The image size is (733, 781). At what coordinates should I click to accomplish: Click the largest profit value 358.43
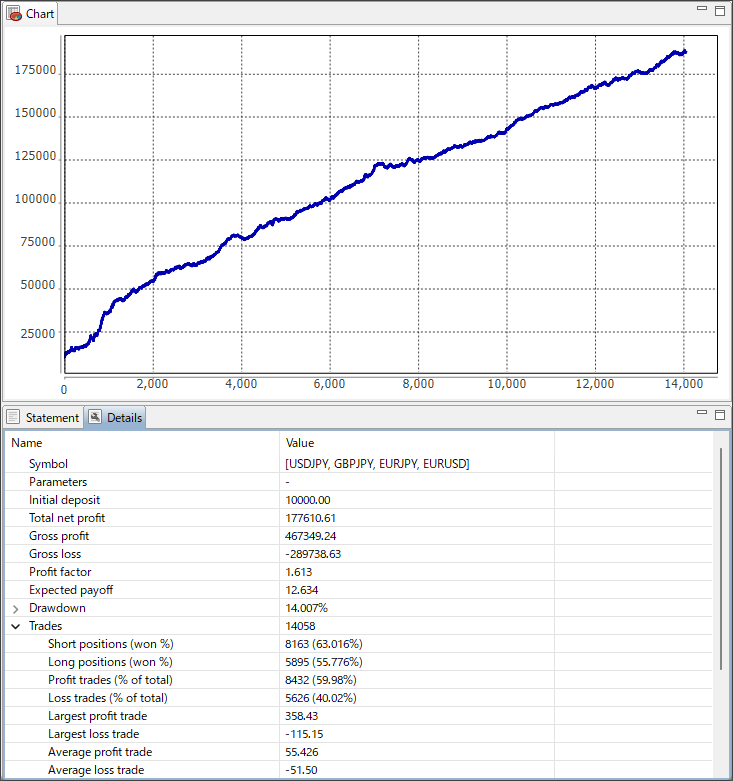tap(301, 716)
